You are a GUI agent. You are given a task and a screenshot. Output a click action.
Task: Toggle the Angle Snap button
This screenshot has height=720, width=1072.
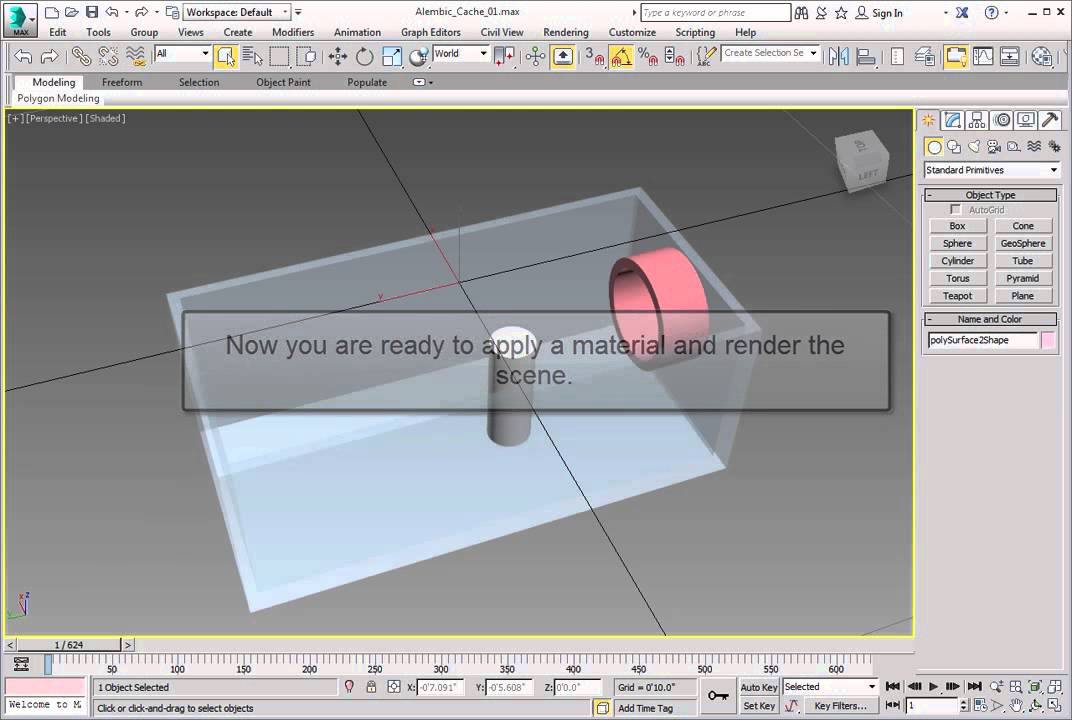(621, 56)
